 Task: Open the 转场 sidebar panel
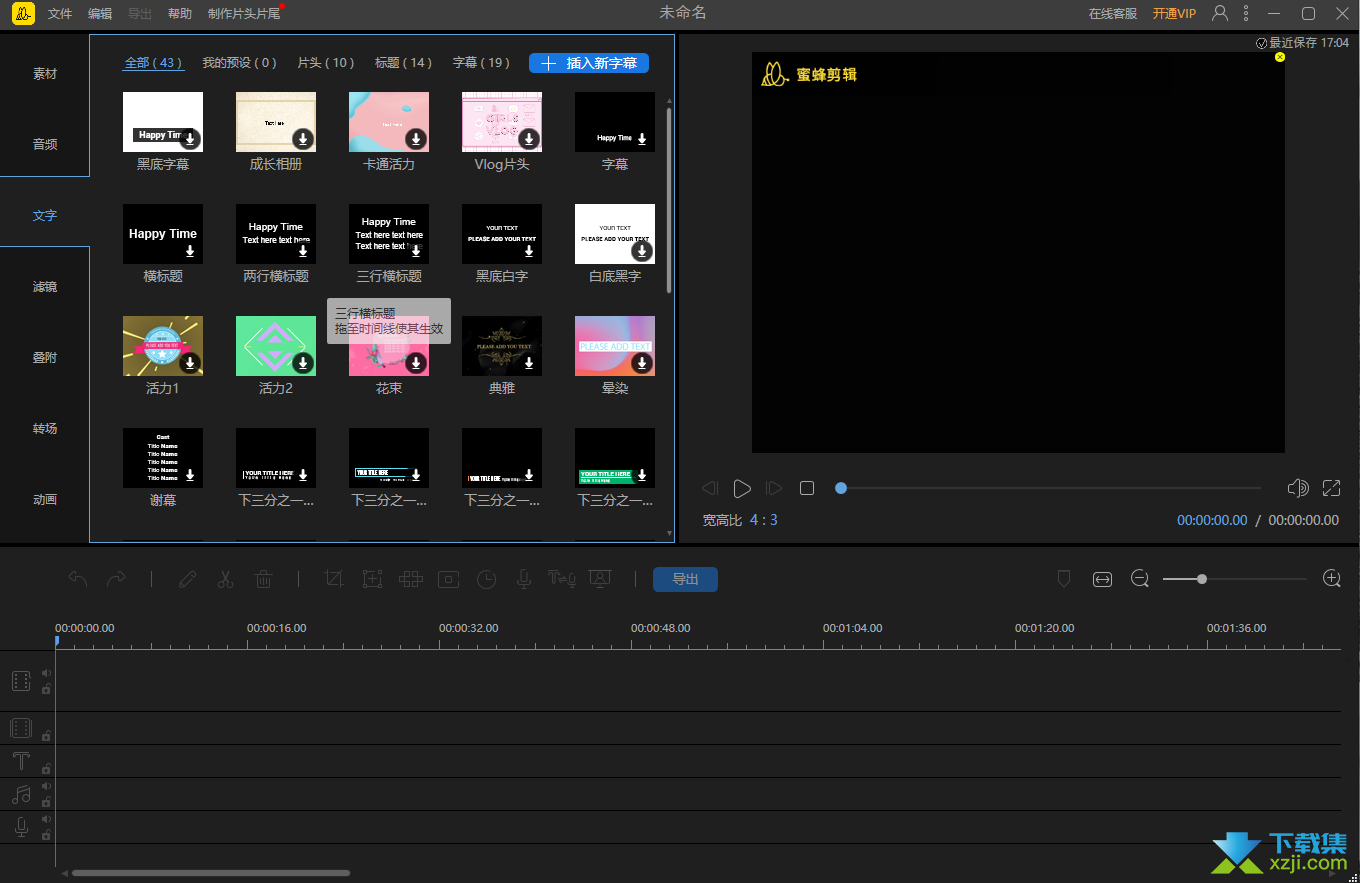click(x=45, y=429)
